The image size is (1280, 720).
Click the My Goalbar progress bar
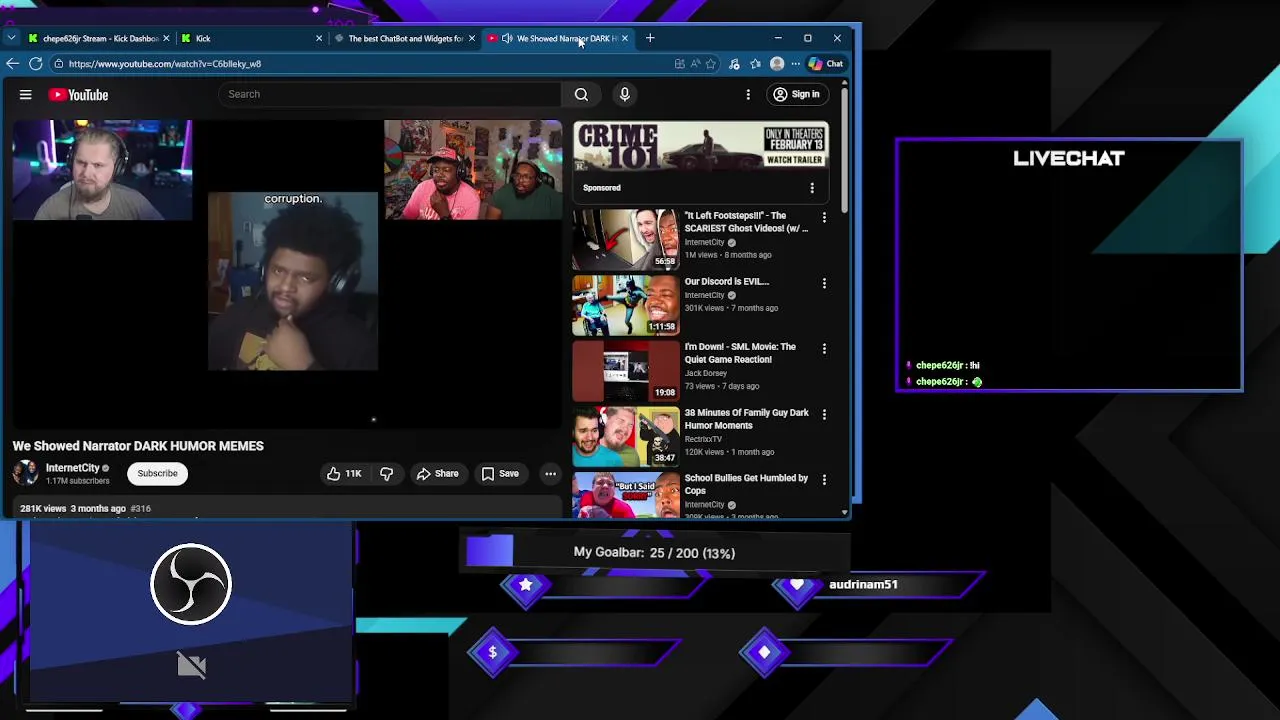(655, 552)
